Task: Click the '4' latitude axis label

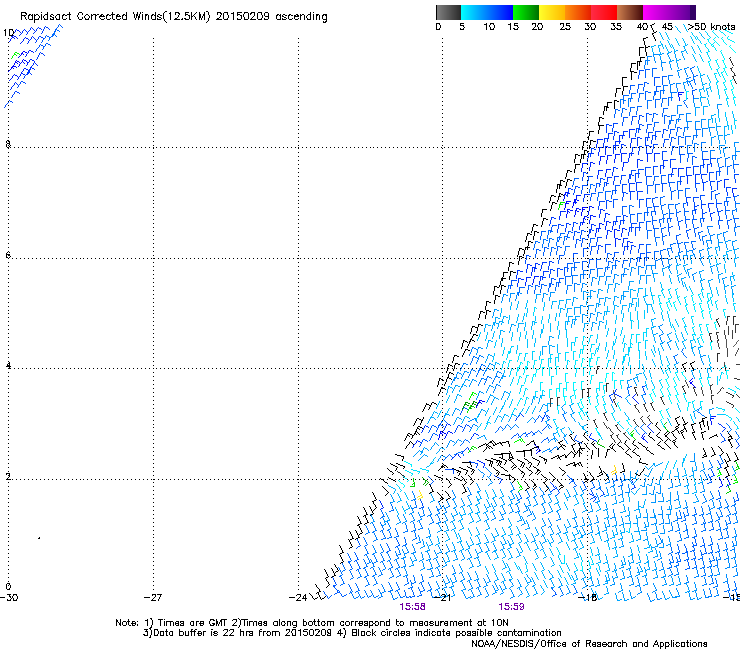Action: pyautogui.click(x=8, y=365)
